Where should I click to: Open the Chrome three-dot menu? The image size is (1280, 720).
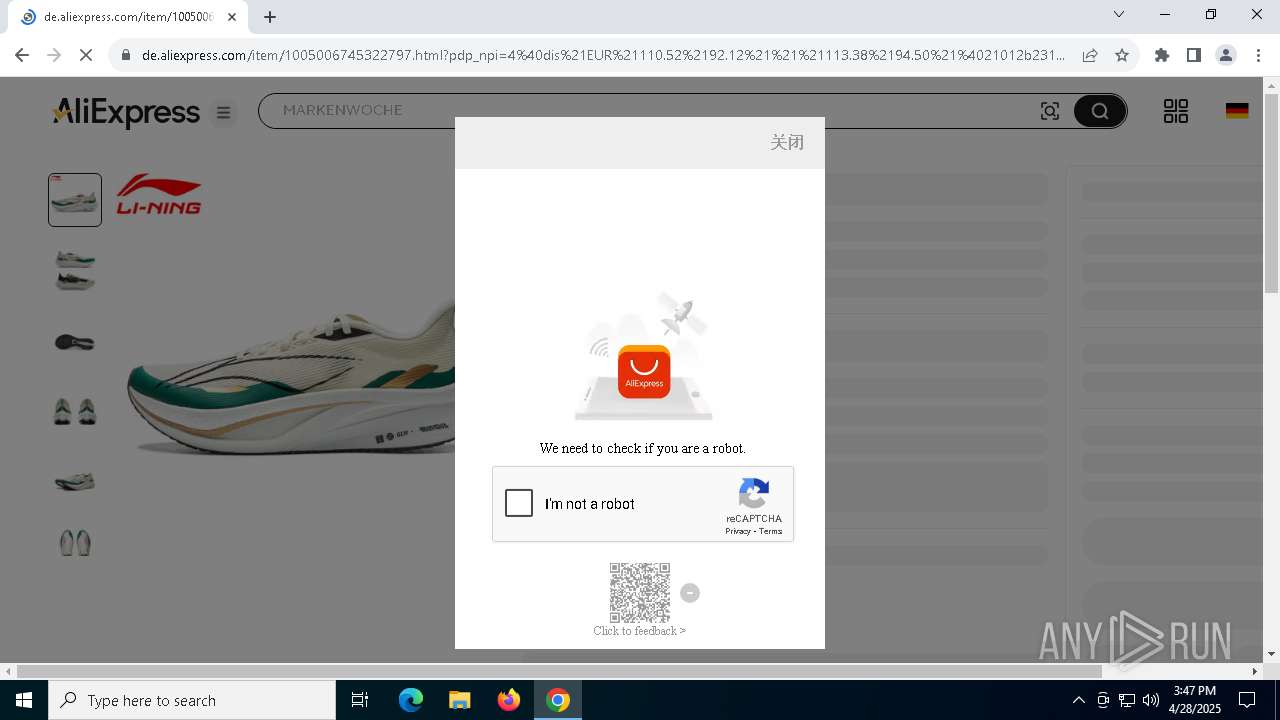(x=1258, y=55)
